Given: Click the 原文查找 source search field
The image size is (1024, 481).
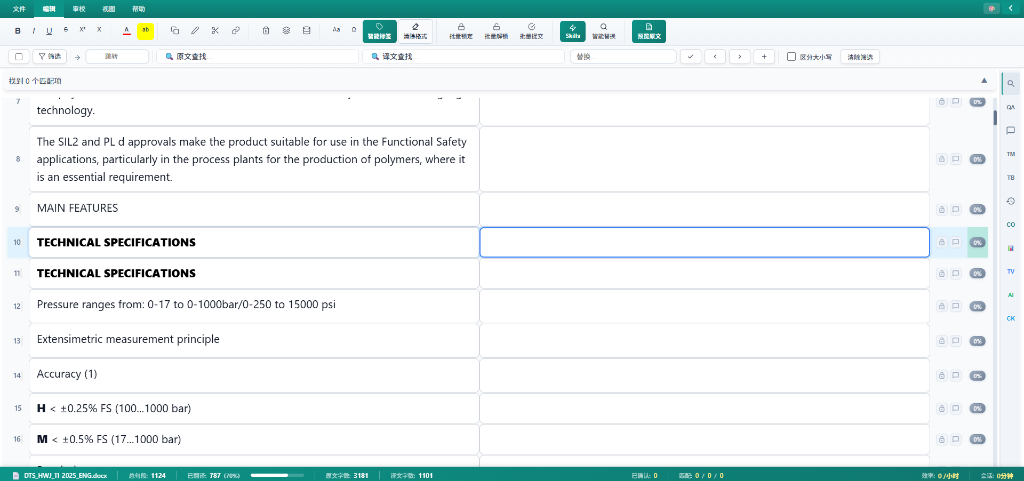Looking at the screenshot, I should coord(258,57).
